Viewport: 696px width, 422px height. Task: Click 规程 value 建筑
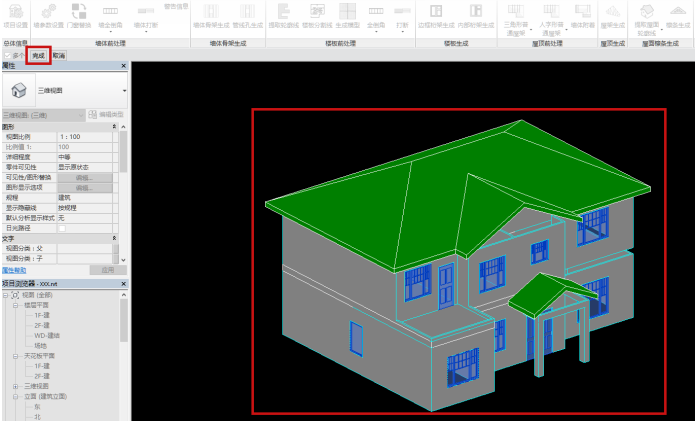(x=85, y=198)
